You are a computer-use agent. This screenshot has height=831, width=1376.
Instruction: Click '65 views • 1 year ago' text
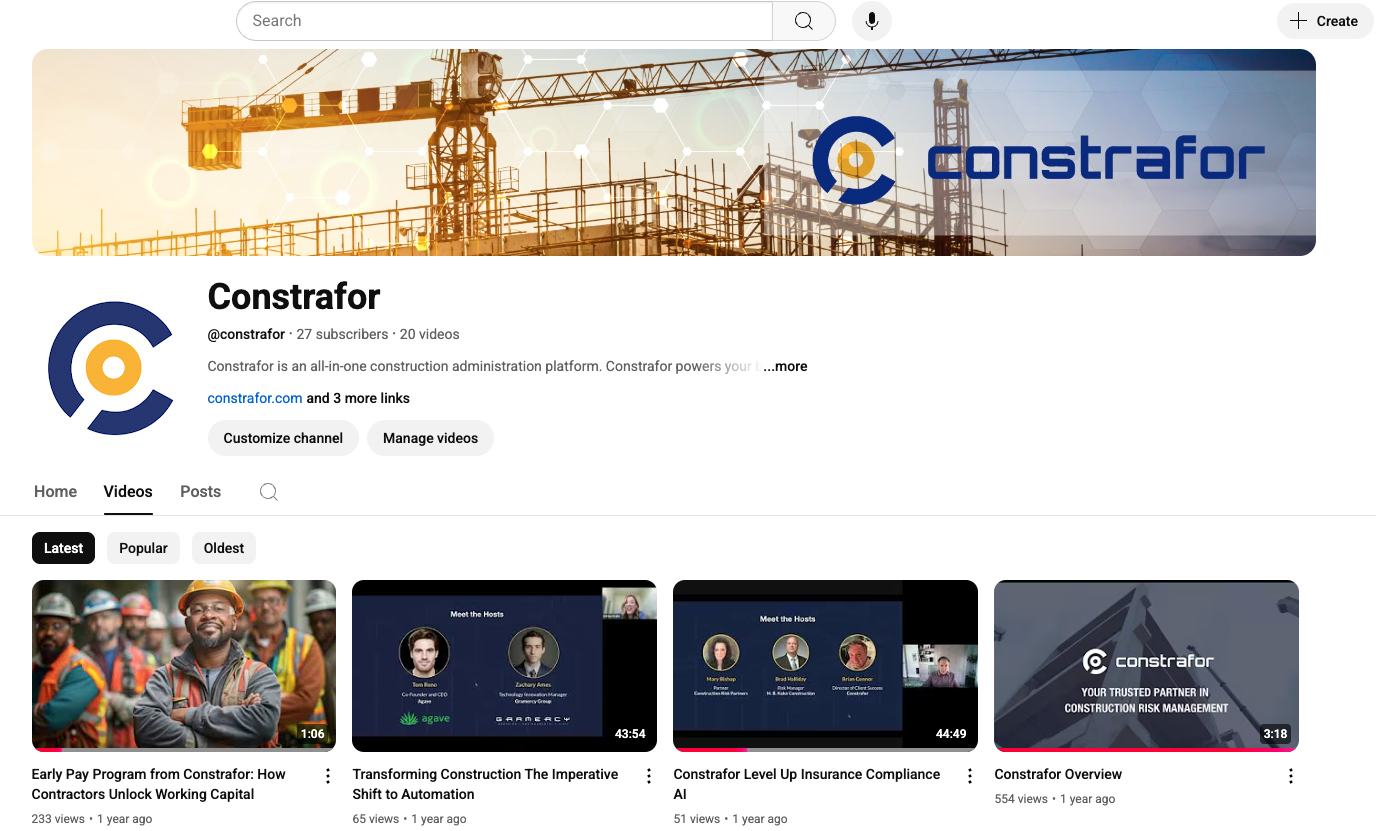(410, 819)
